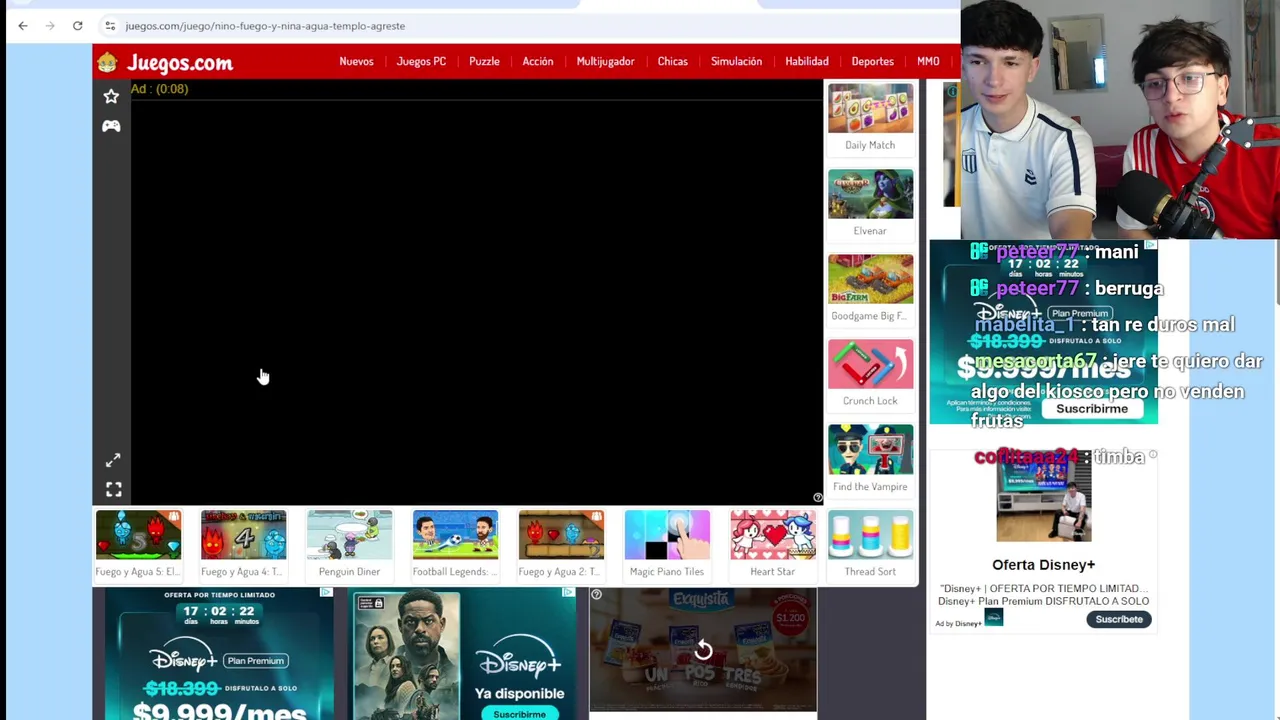Open the Nuevos menu item

click(x=356, y=61)
